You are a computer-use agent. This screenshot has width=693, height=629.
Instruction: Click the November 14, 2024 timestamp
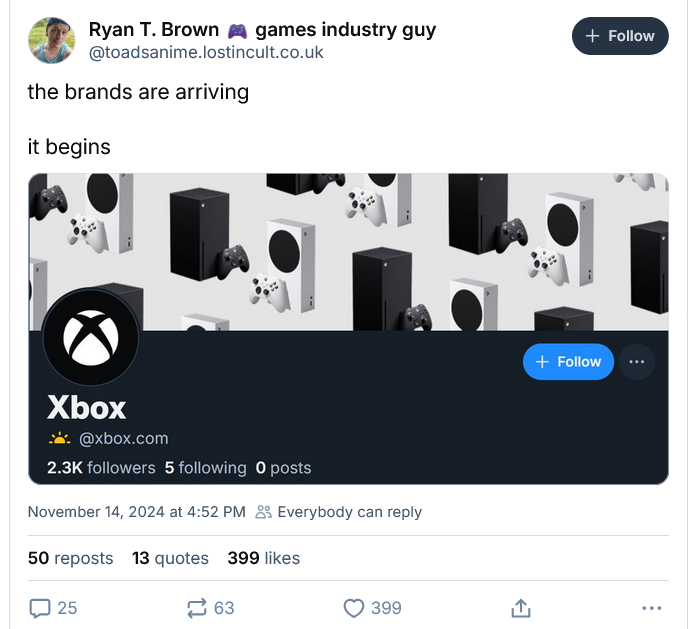(136, 512)
